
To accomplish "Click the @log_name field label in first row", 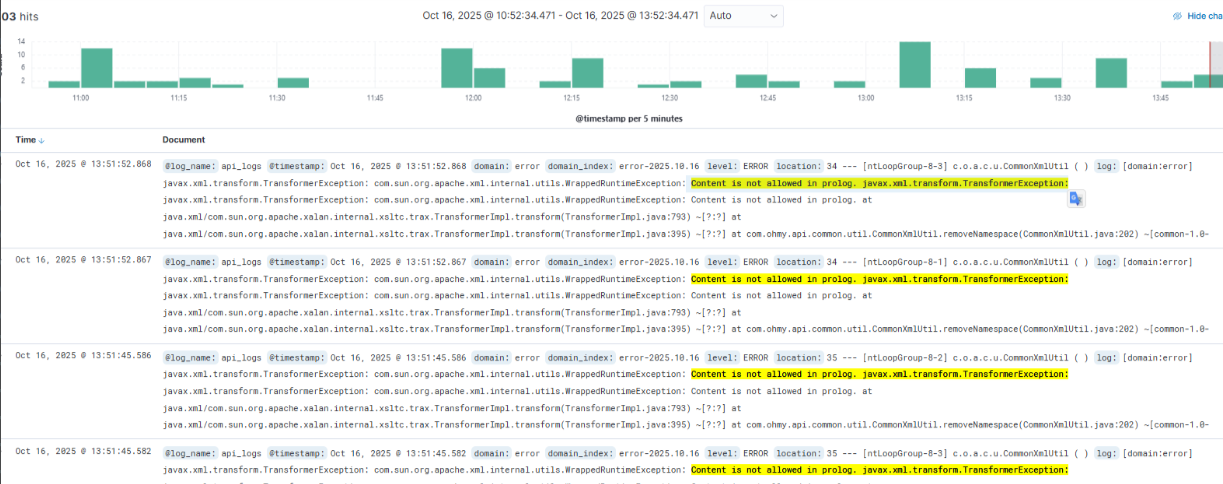I will [190, 165].
